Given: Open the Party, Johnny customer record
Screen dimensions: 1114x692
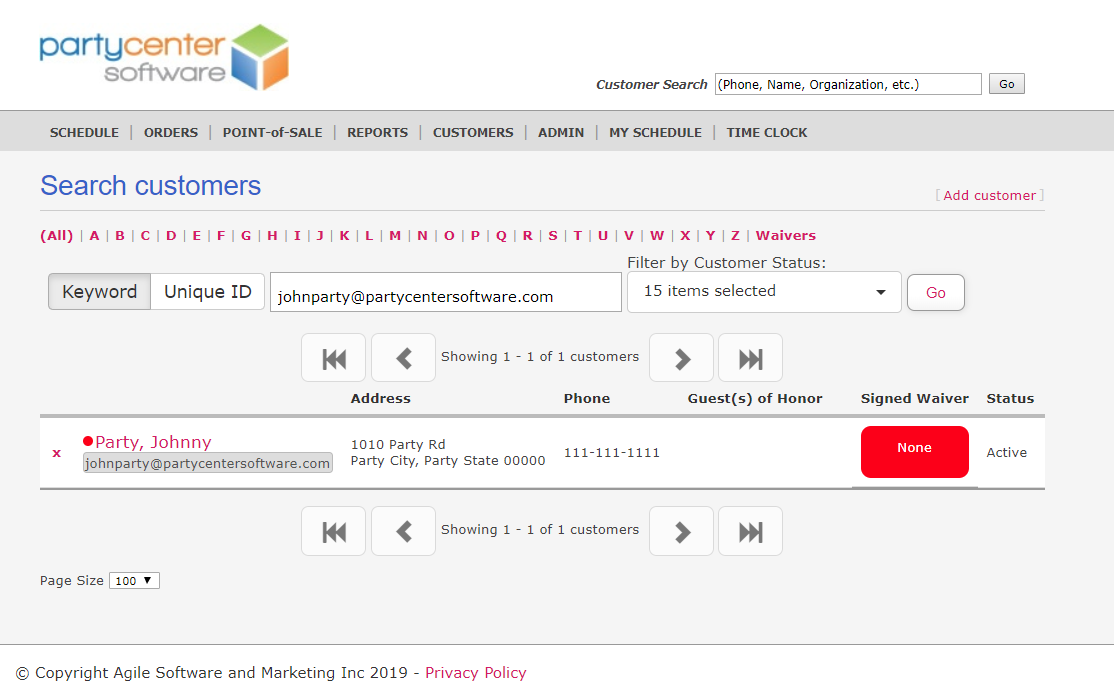Looking at the screenshot, I should click(153, 442).
